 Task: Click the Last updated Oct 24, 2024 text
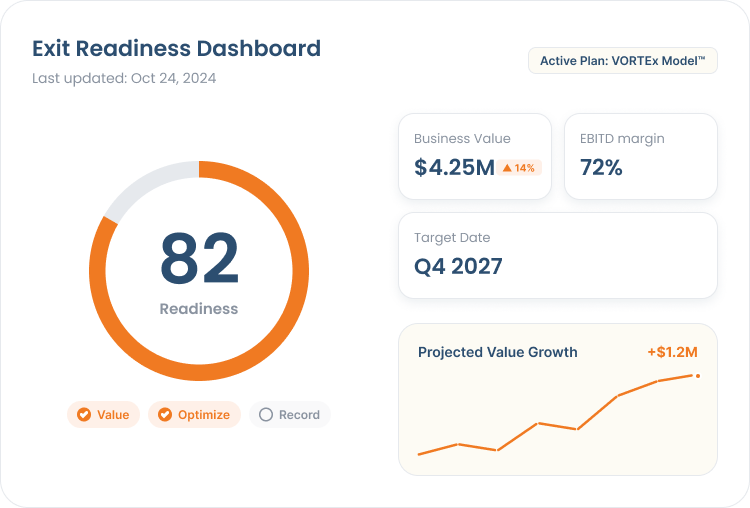tap(124, 78)
